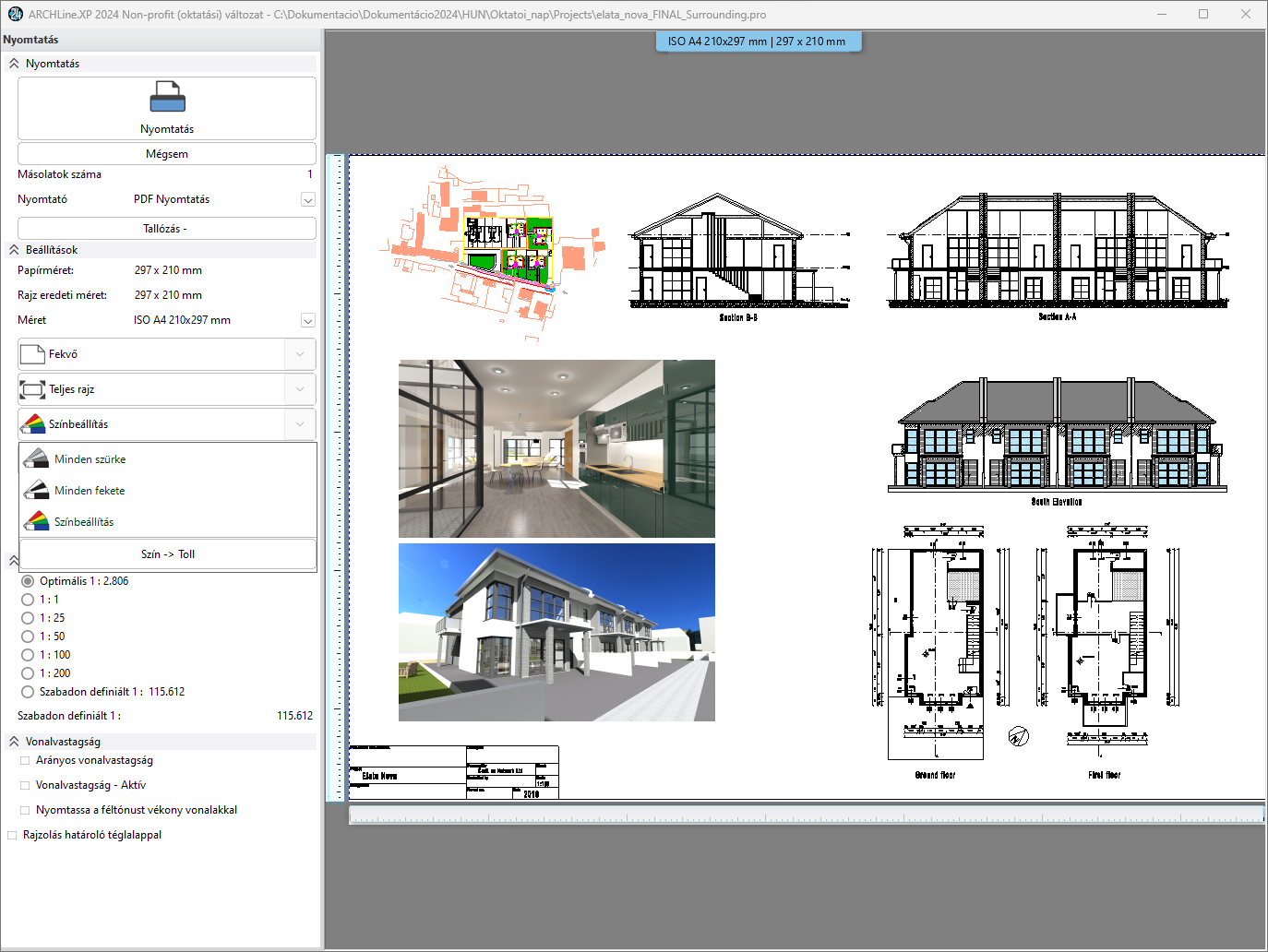The image size is (1268, 952).
Task: Select the colored Színbeállítás list option icon
Action: 36,522
